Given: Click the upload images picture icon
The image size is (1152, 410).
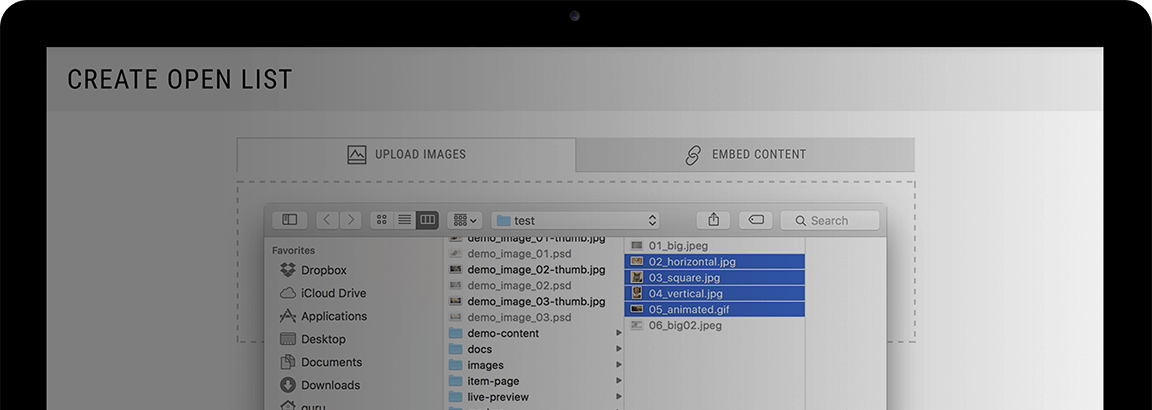Looking at the screenshot, I should pos(356,154).
